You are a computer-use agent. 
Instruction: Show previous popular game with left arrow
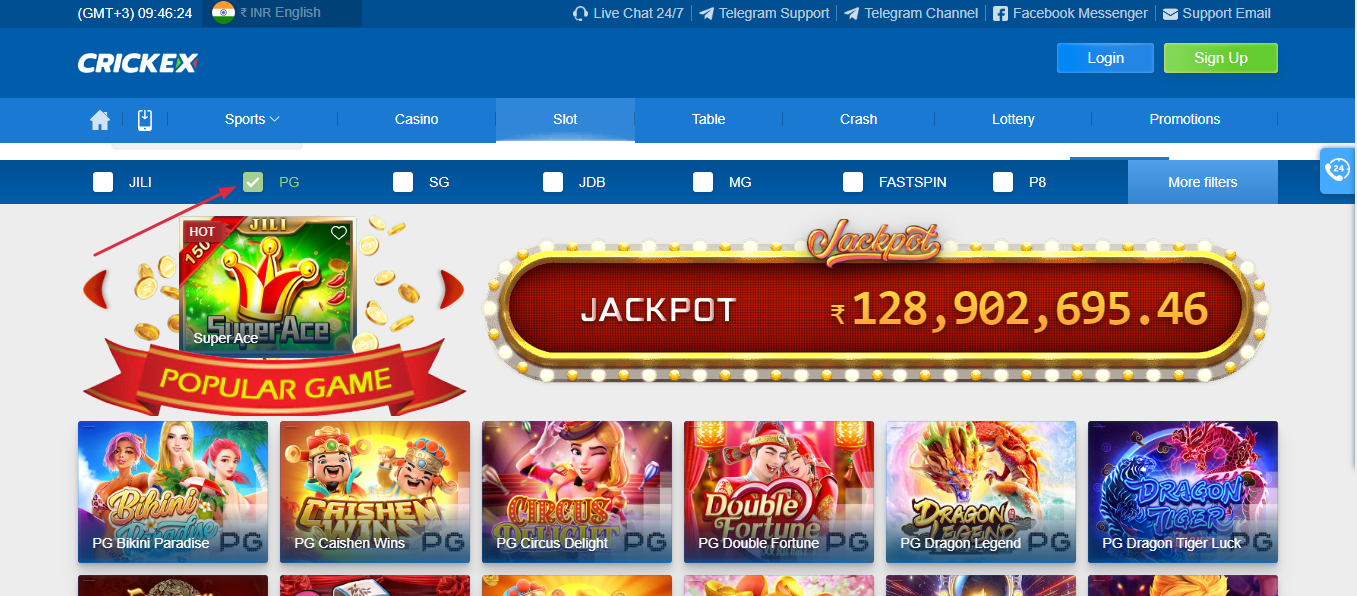coord(96,289)
